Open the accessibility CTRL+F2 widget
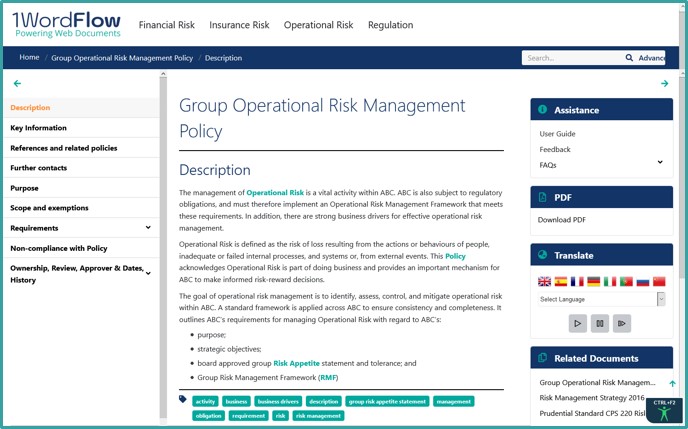Image resolution: width=688 pixels, height=429 pixels. tap(664, 410)
